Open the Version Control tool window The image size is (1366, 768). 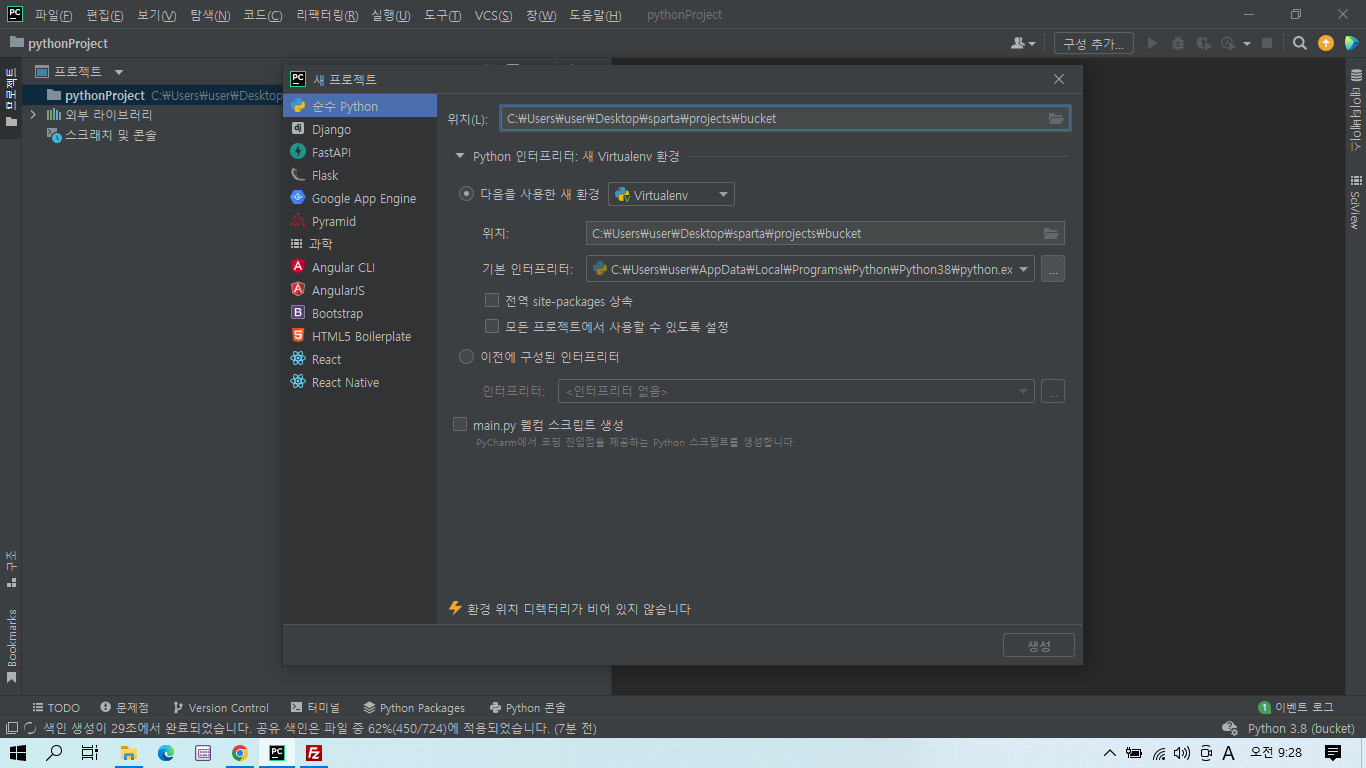point(220,707)
